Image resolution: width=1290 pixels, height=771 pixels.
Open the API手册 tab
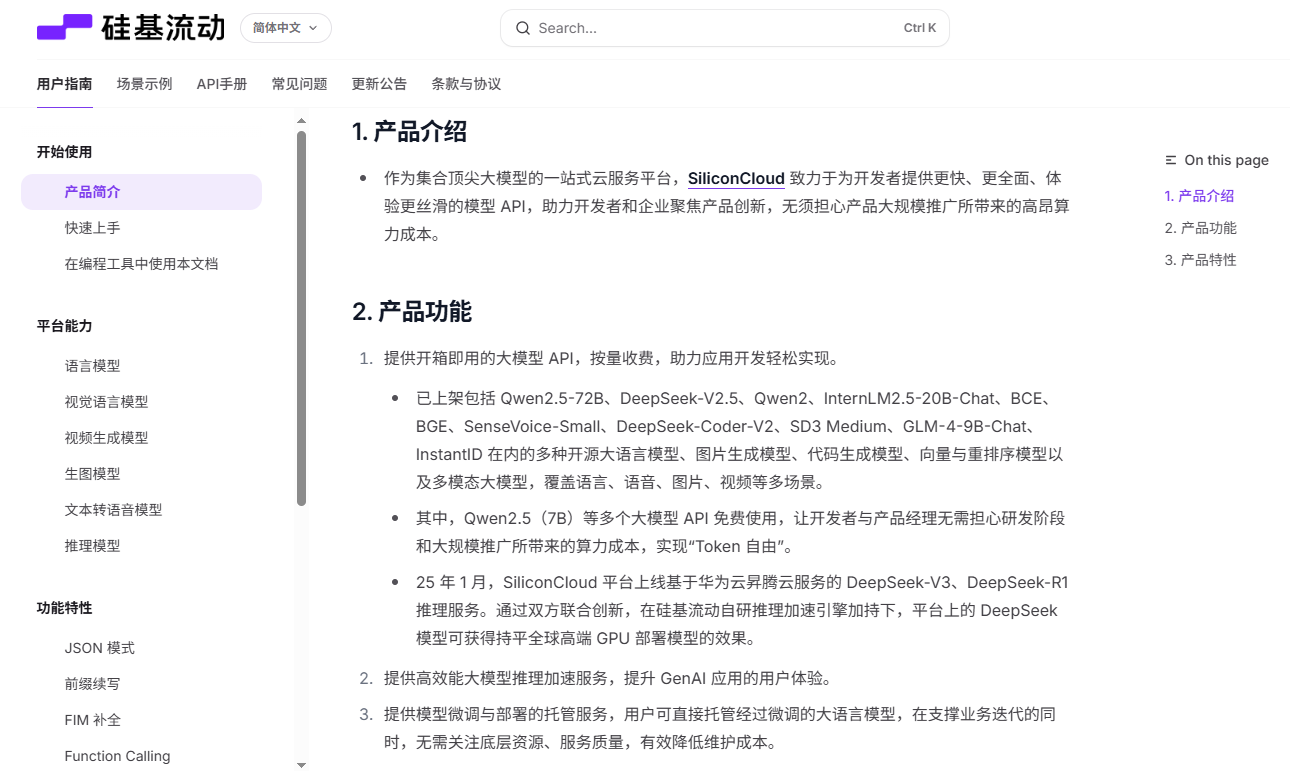pos(222,84)
